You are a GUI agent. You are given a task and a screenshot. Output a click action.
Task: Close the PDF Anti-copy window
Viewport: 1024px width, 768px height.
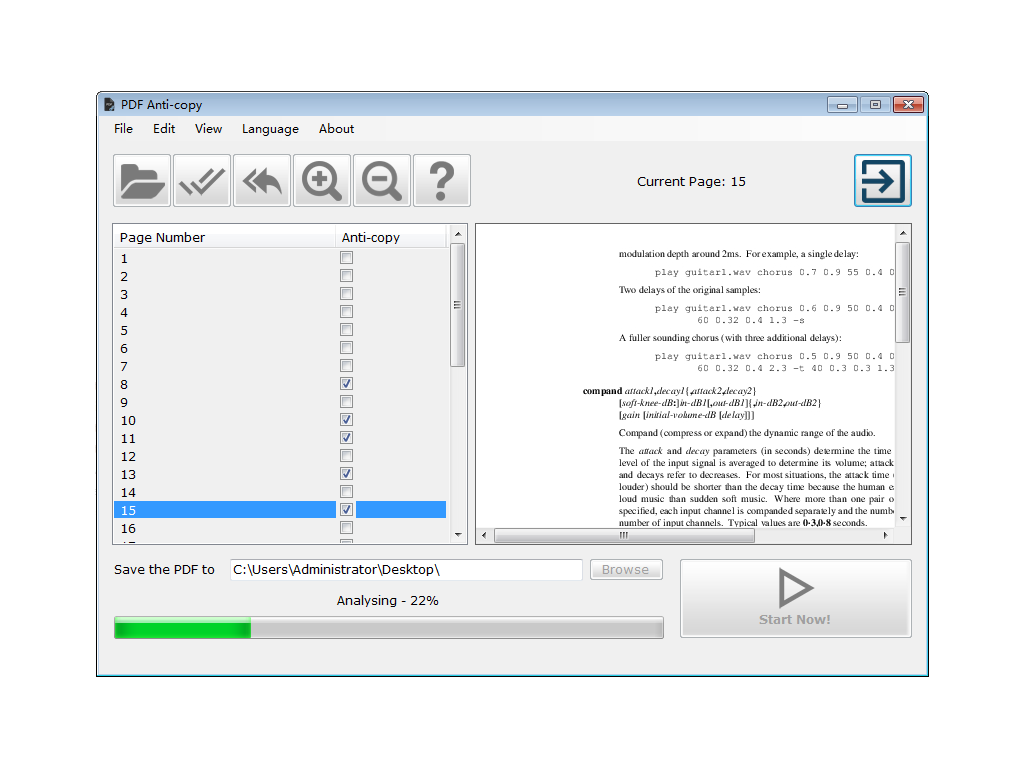coord(908,104)
